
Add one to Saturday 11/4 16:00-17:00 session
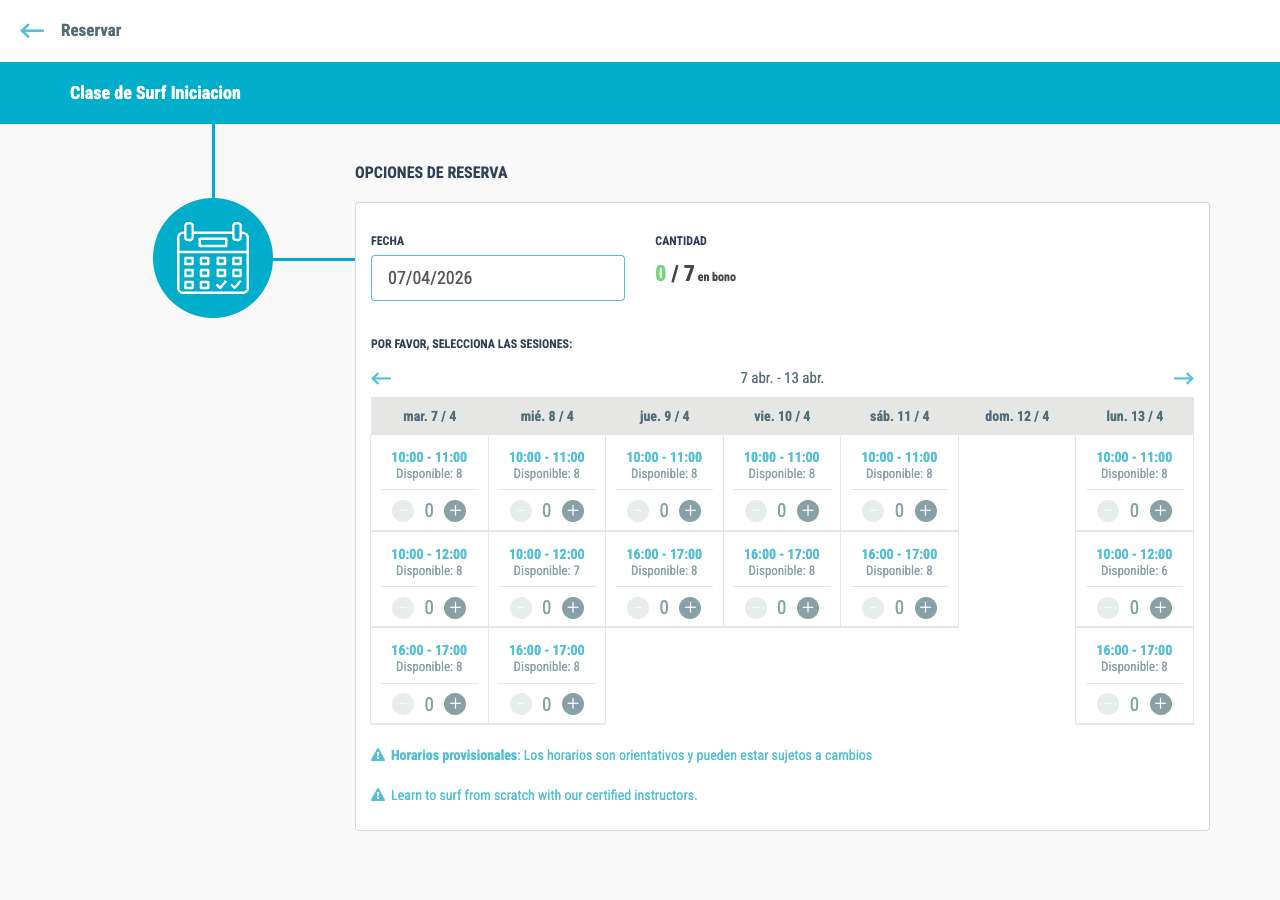(925, 607)
